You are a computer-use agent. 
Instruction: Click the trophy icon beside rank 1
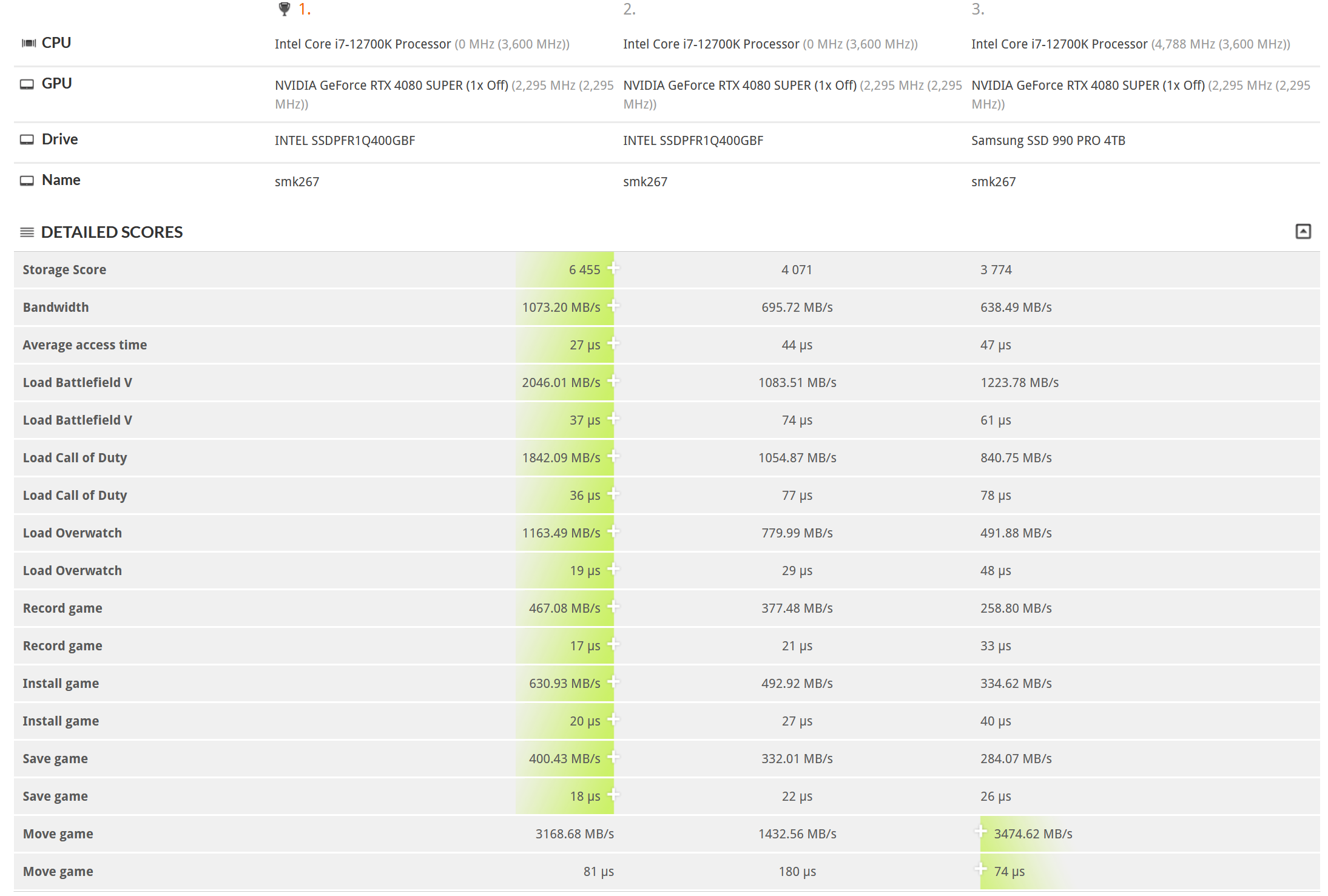(284, 9)
